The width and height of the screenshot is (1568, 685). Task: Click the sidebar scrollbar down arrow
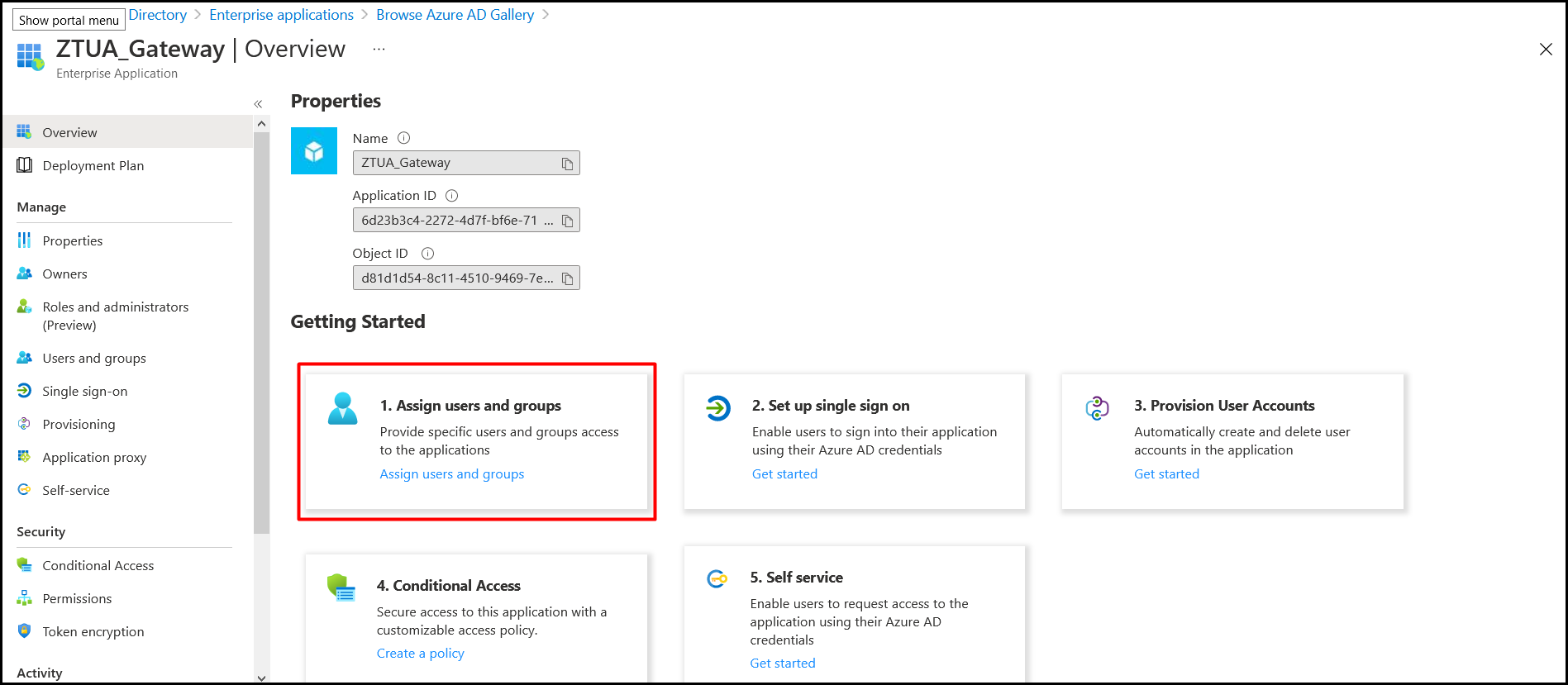(261, 678)
